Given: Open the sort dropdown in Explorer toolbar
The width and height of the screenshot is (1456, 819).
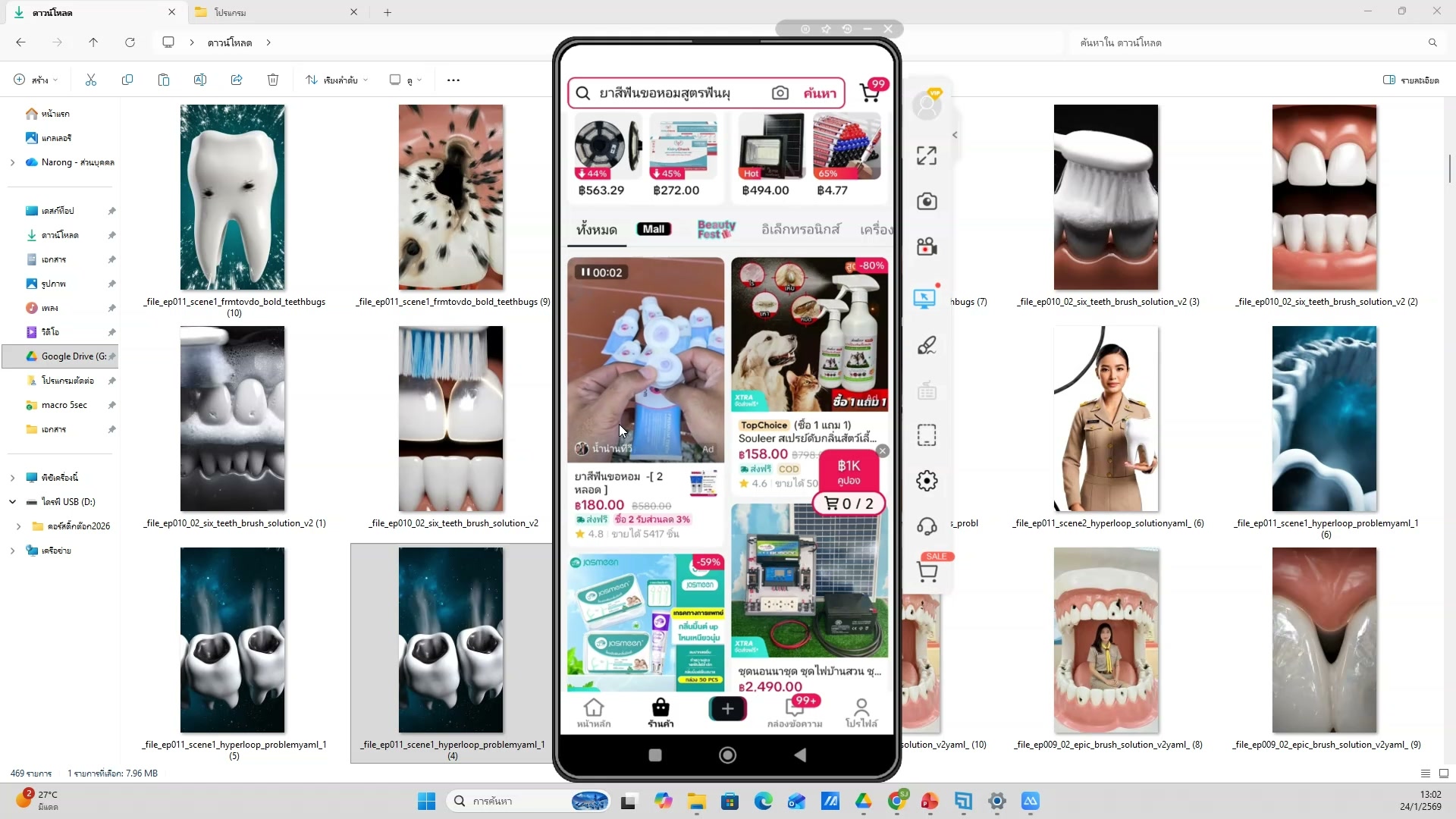Looking at the screenshot, I should [x=337, y=80].
